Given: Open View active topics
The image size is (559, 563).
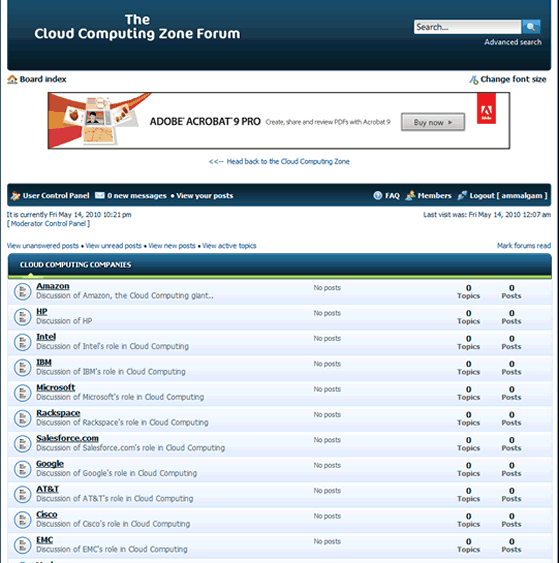Looking at the screenshot, I should click(x=229, y=246).
